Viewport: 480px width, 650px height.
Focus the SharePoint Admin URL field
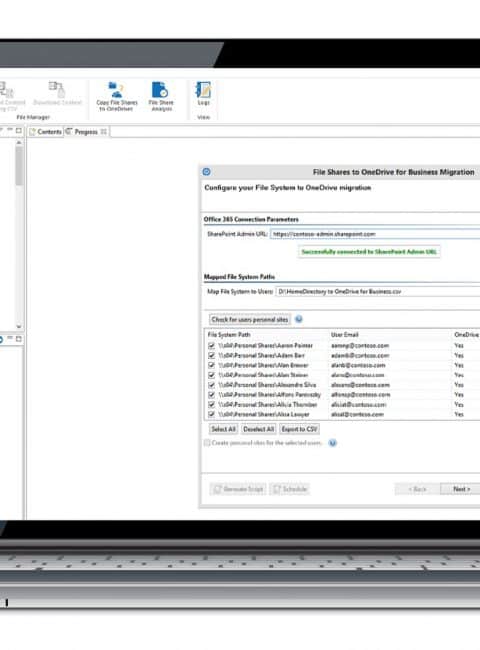(x=375, y=234)
